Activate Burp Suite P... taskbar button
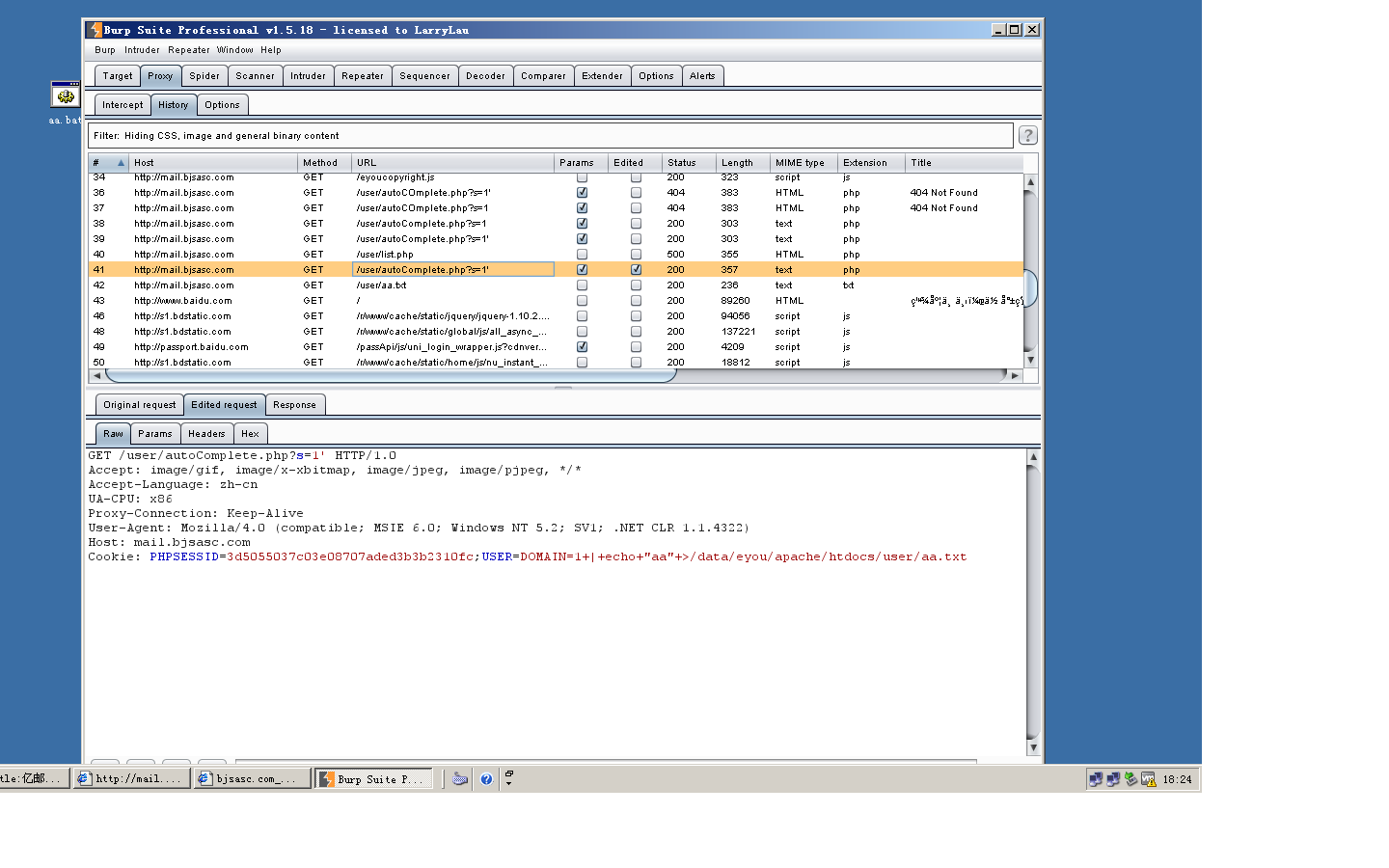This screenshot has width=1389, height=868. coord(373,778)
